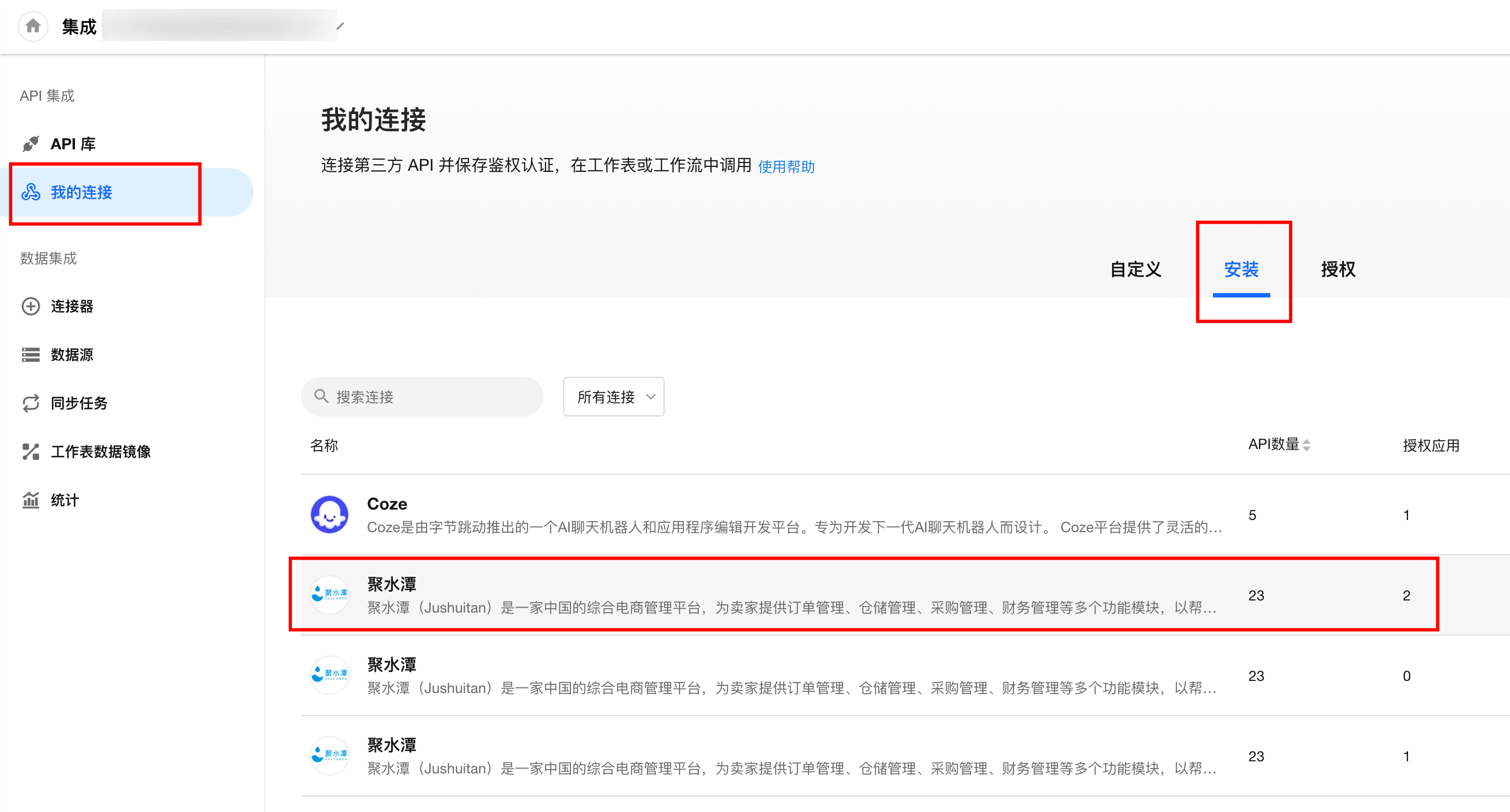
Task: Click the 我的连接 page heading
Action: [x=374, y=120]
